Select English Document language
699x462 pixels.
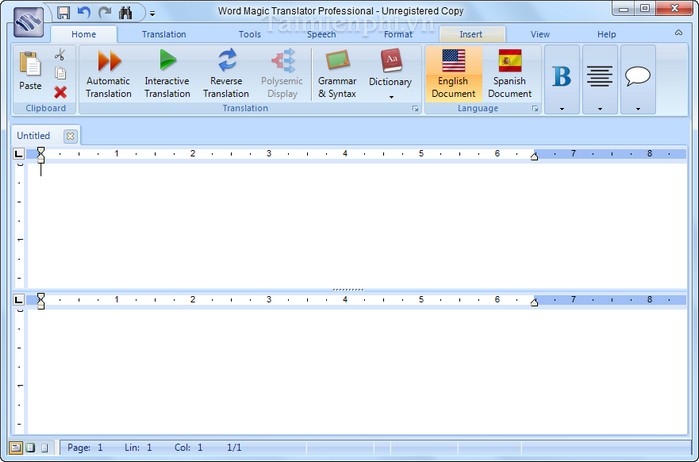[453, 74]
